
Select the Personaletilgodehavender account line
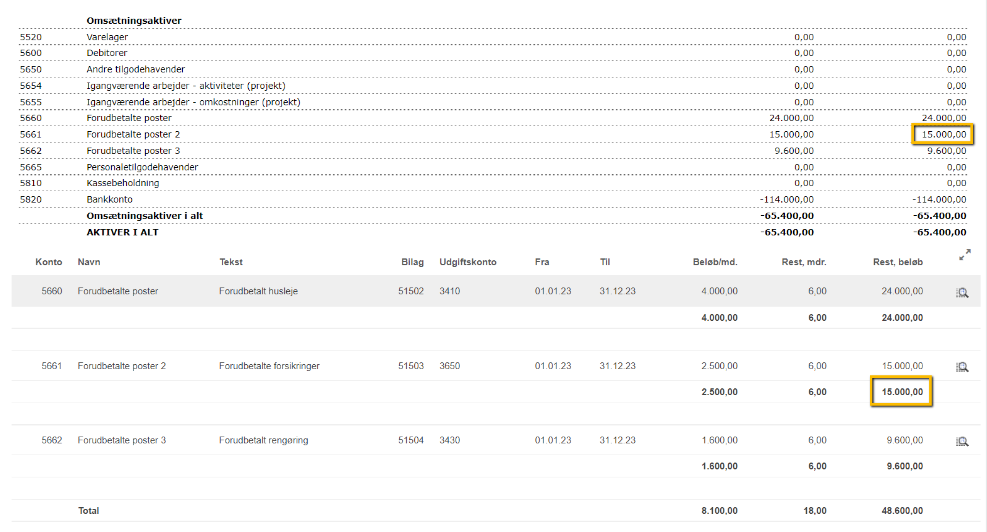click(141, 167)
